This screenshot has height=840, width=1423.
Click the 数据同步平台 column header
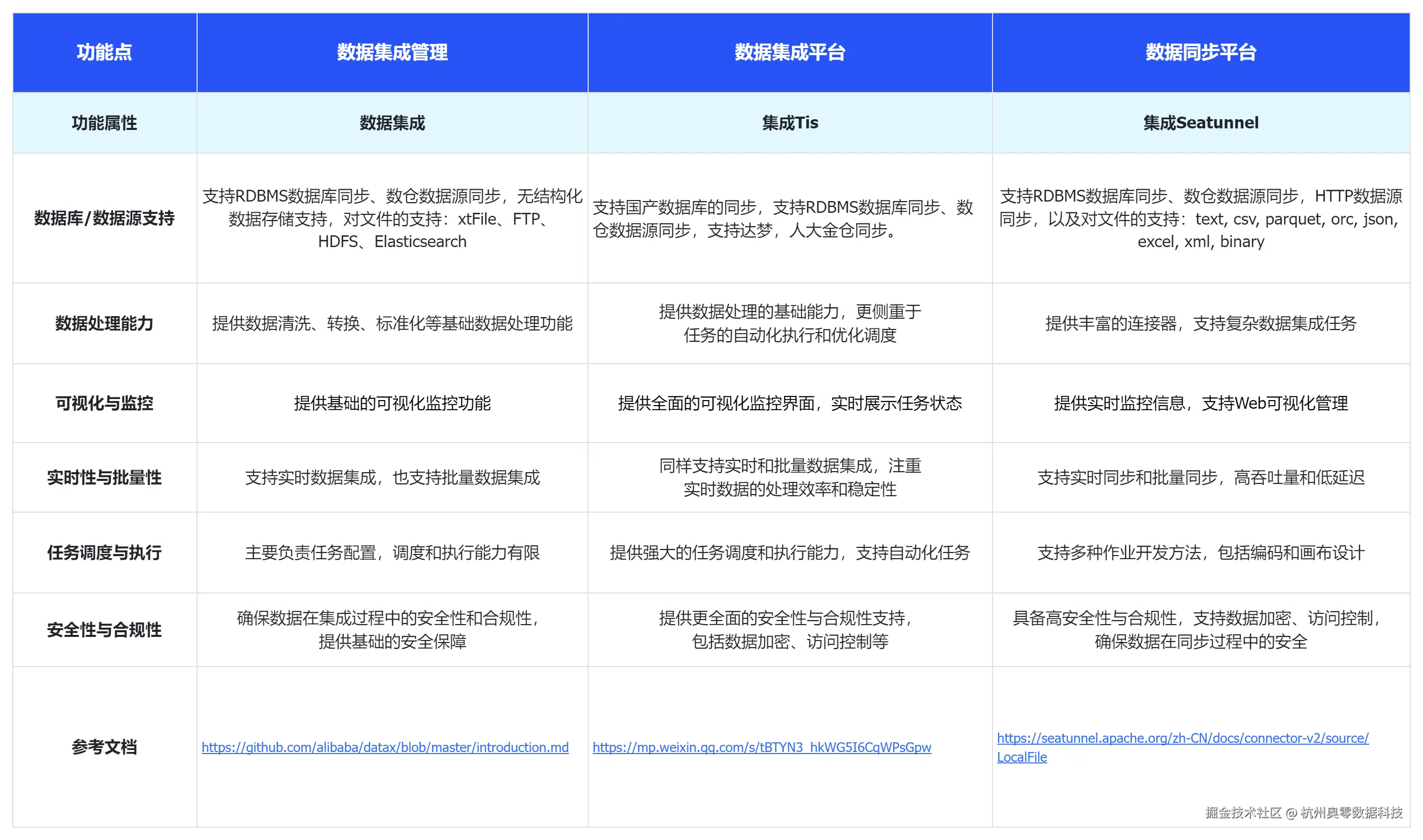(x=1201, y=52)
